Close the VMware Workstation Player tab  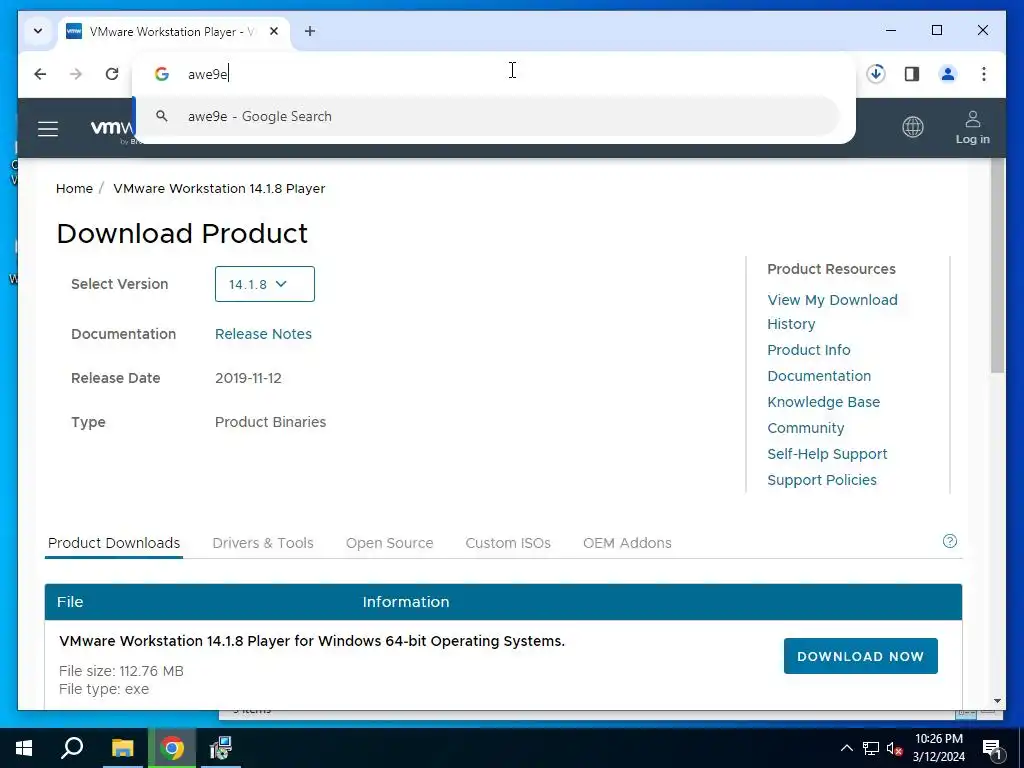pyautogui.click(x=274, y=31)
